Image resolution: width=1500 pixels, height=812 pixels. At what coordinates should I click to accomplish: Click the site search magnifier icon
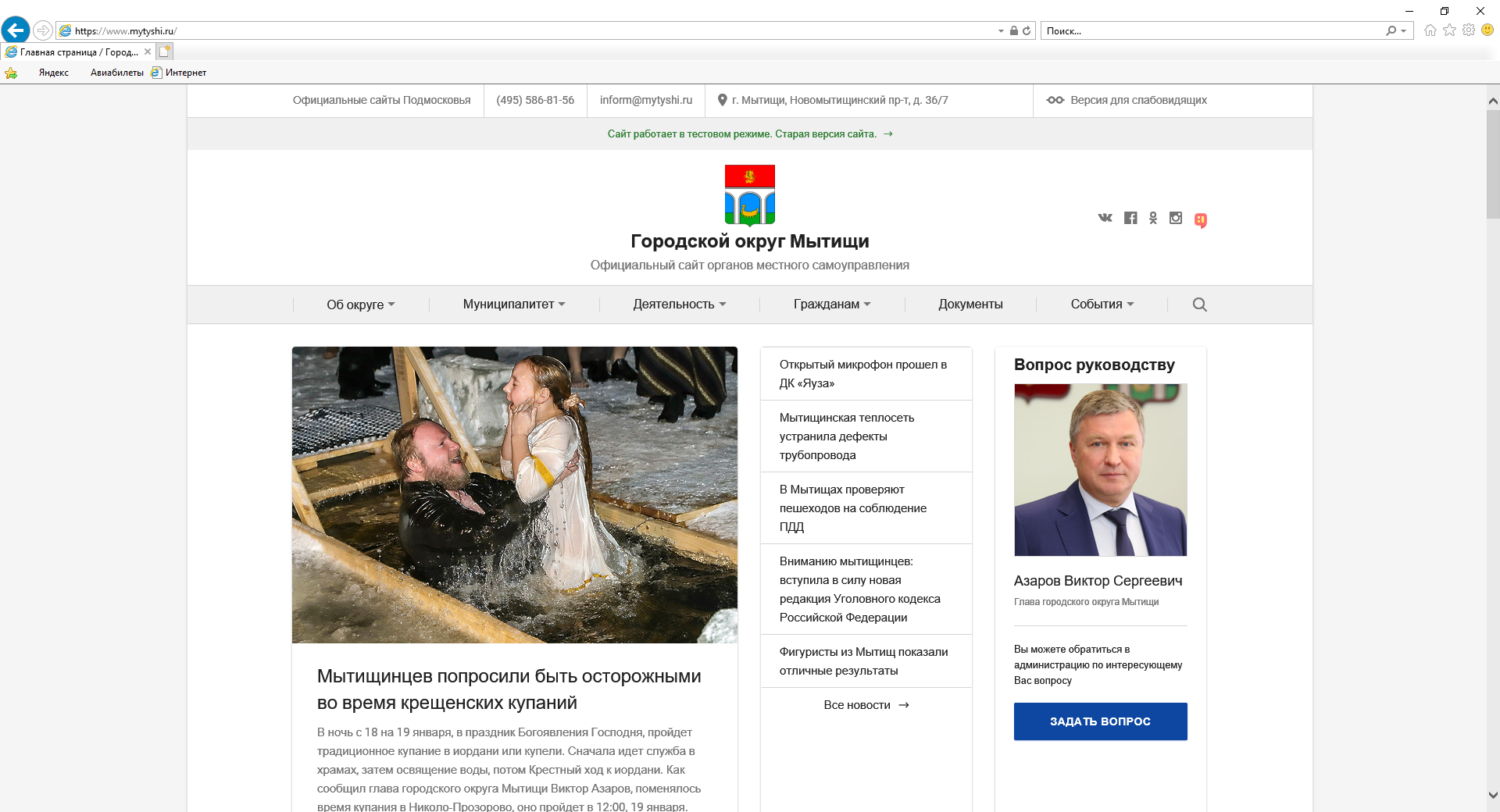1200,304
